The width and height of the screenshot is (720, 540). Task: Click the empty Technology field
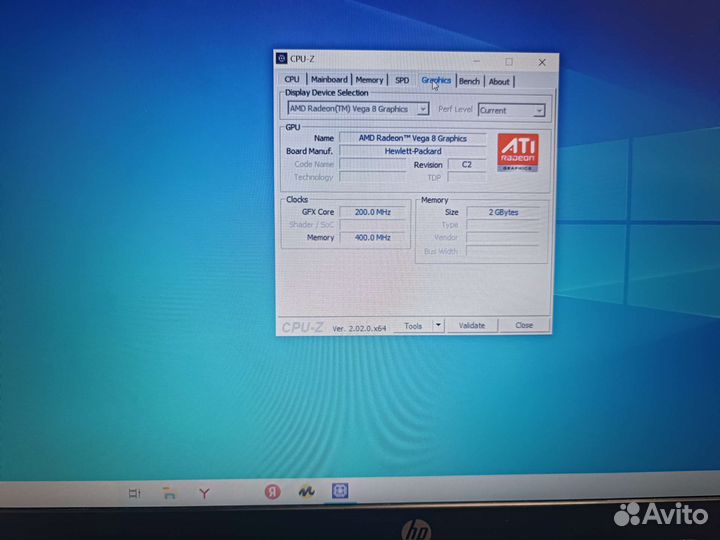click(373, 177)
